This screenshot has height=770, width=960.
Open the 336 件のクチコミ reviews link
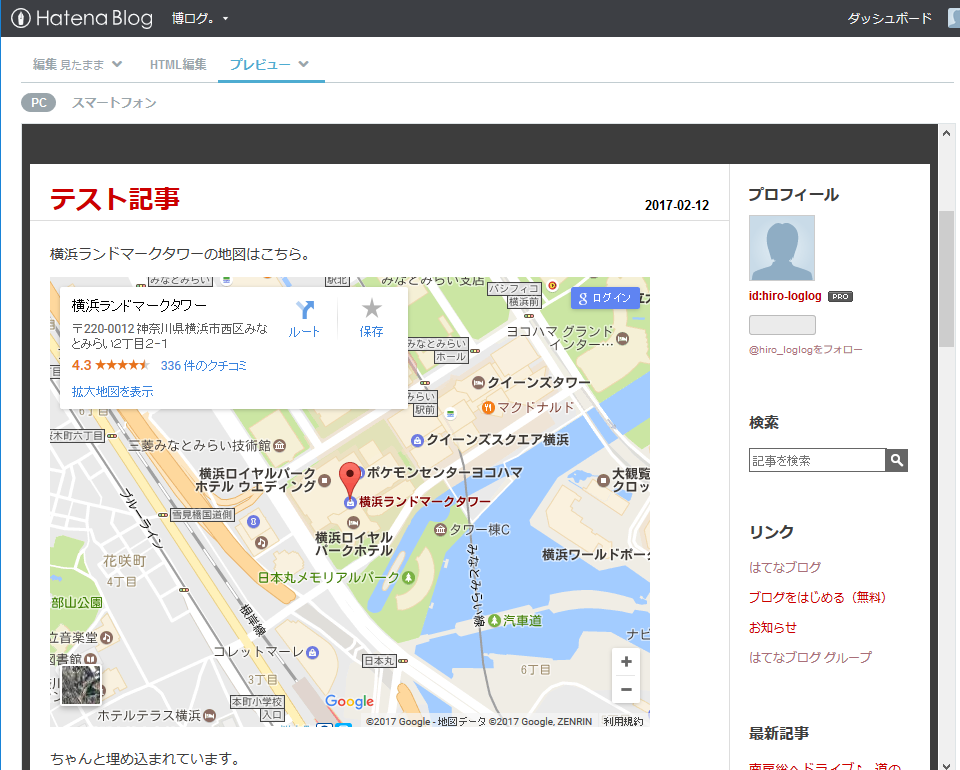tap(203, 365)
